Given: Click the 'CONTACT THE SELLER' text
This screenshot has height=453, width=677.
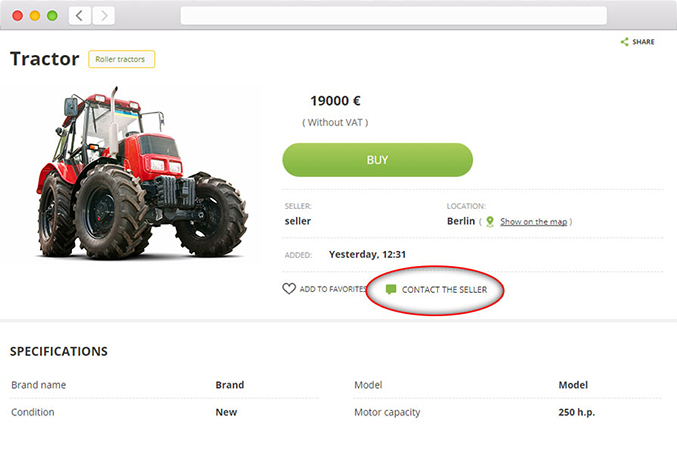Looking at the screenshot, I should [x=444, y=289].
